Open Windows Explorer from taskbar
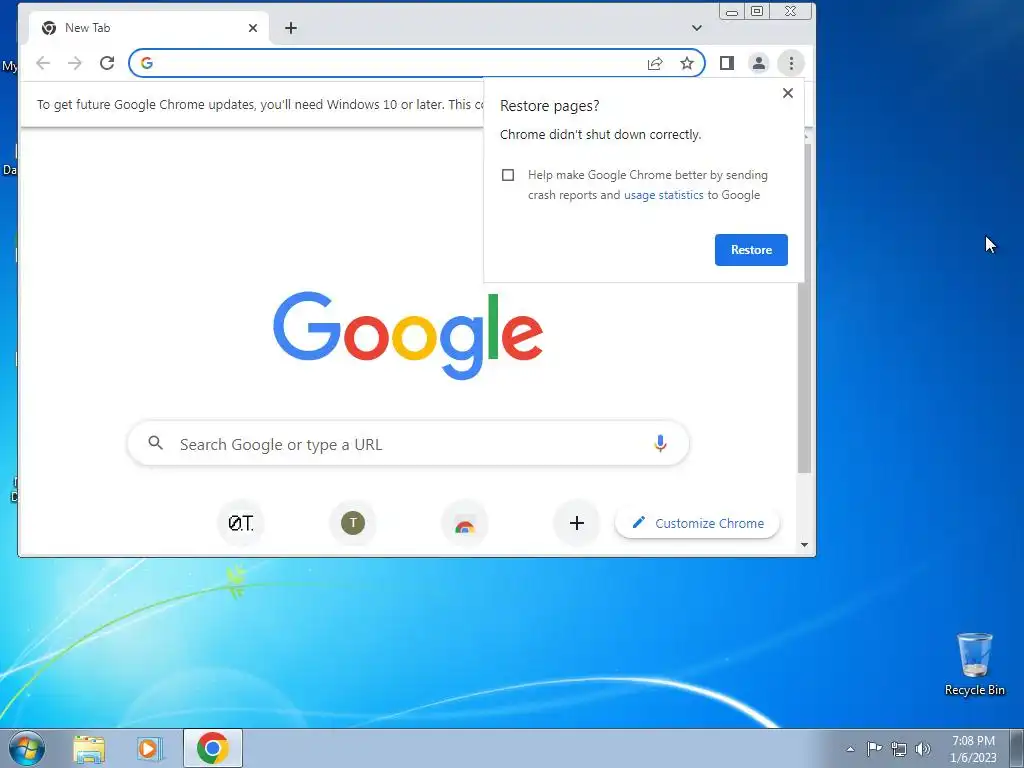The image size is (1024, 768). pos(89,748)
